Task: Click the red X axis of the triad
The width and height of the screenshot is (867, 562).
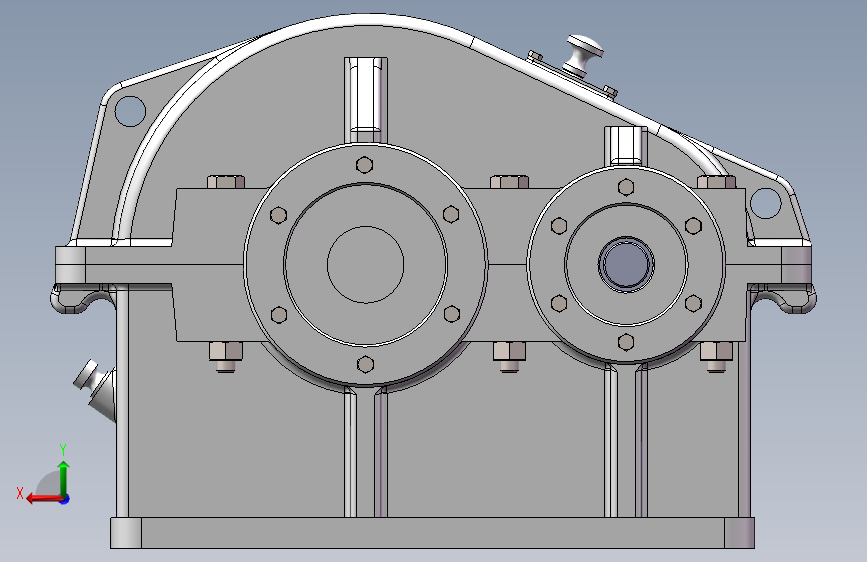Action: pyautogui.click(x=44, y=499)
